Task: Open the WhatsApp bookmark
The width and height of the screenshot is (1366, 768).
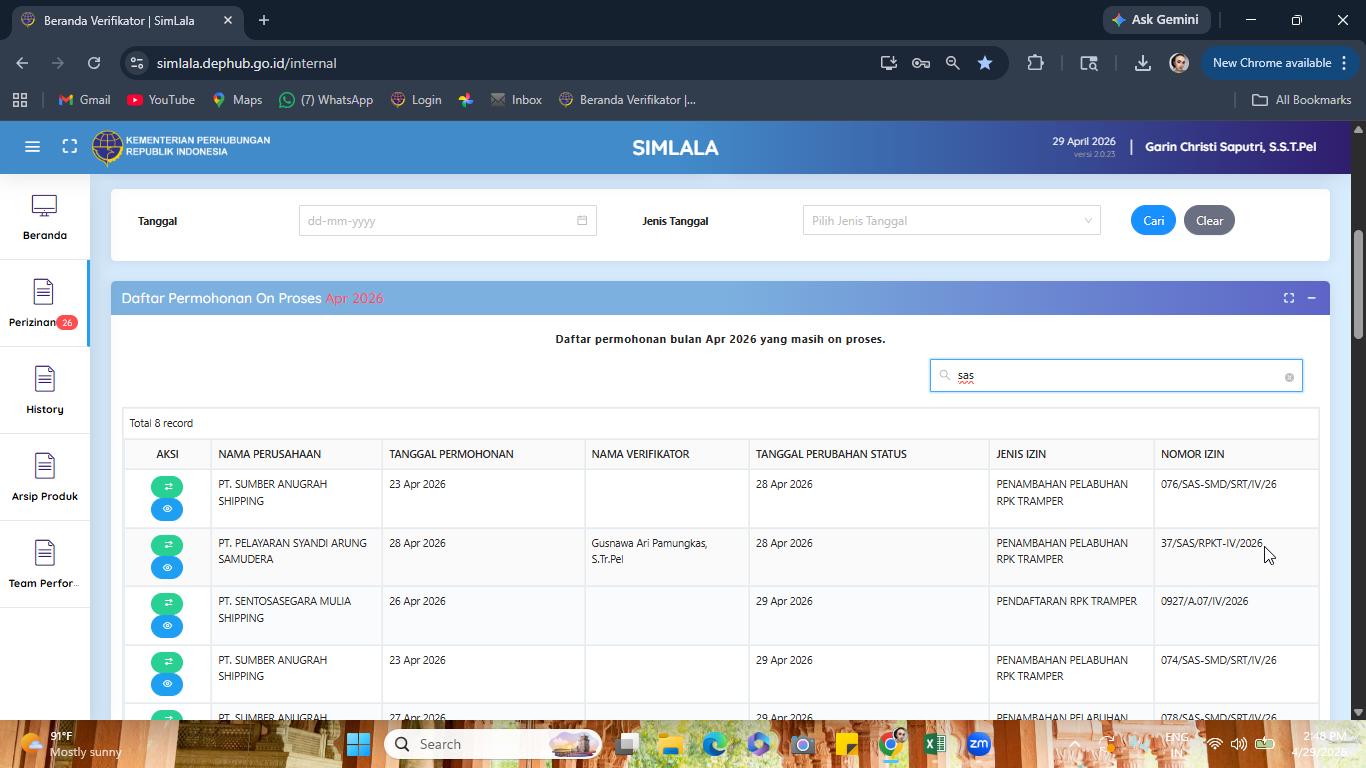Action: (x=326, y=100)
